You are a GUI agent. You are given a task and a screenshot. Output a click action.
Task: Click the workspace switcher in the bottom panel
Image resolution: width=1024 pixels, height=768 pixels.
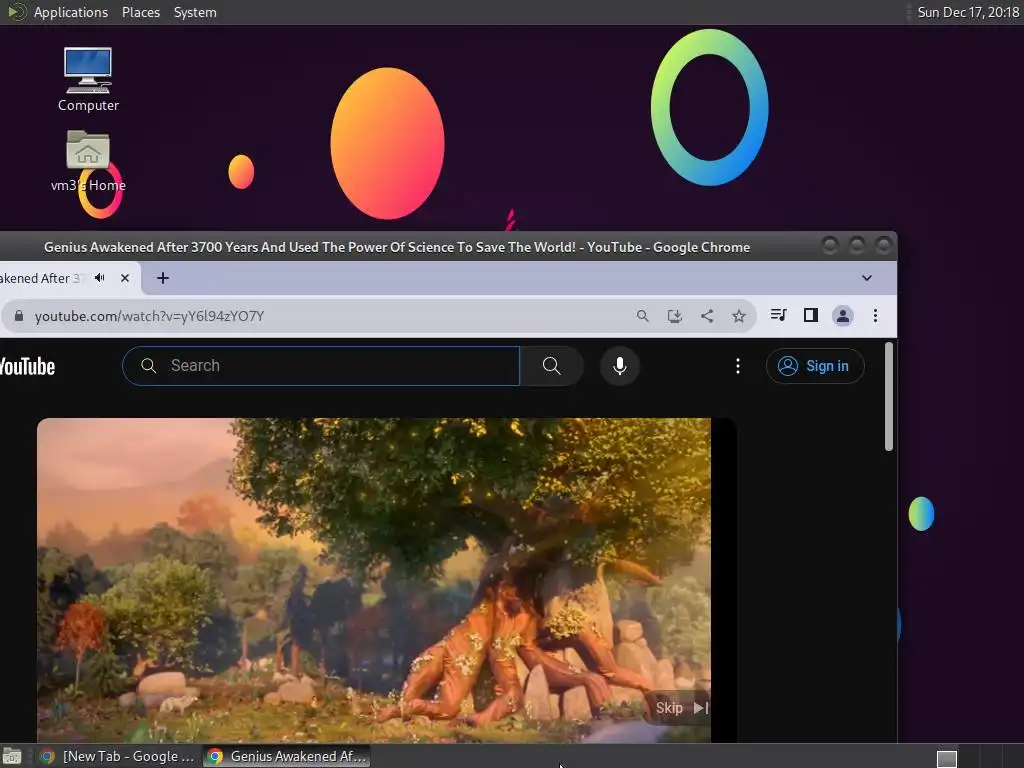point(946,758)
